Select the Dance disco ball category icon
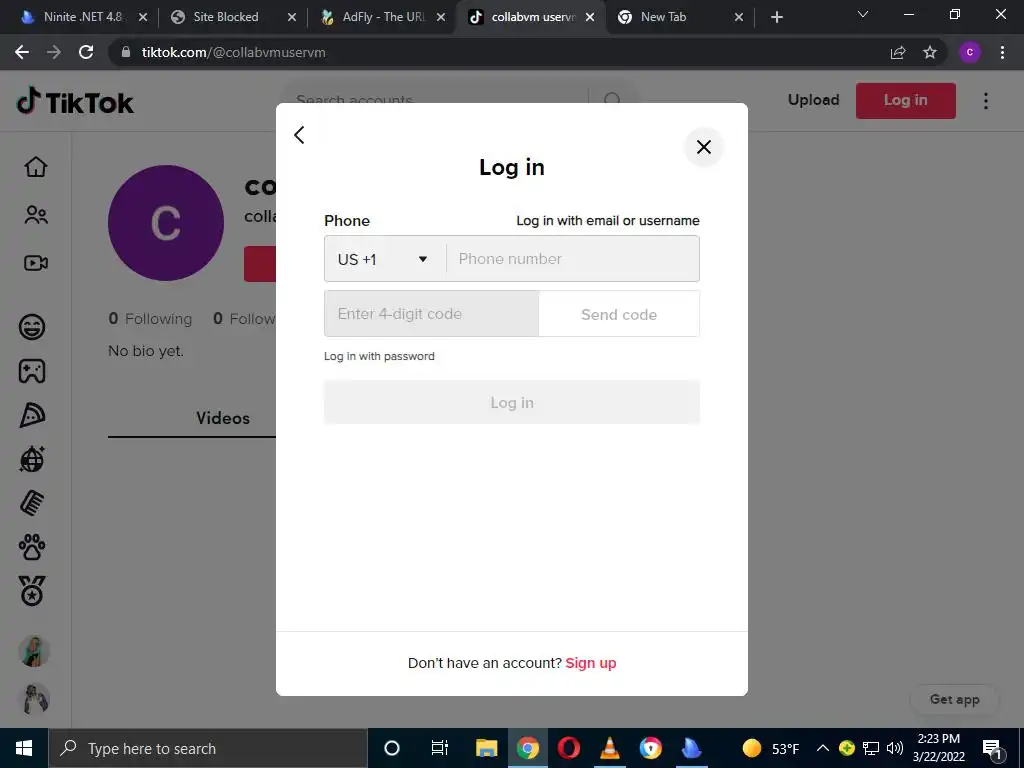 pyautogui.click(x=32, y=459)
